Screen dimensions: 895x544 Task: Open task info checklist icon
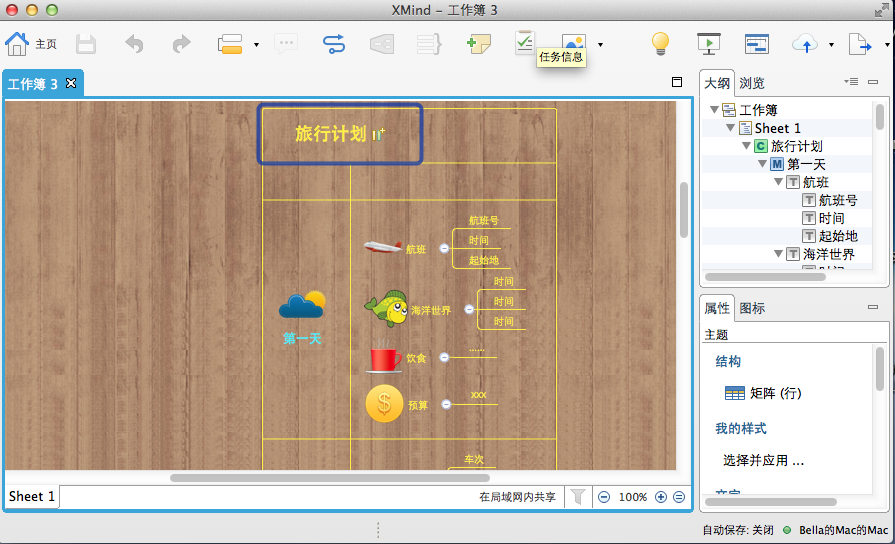(x=525, y=42)
